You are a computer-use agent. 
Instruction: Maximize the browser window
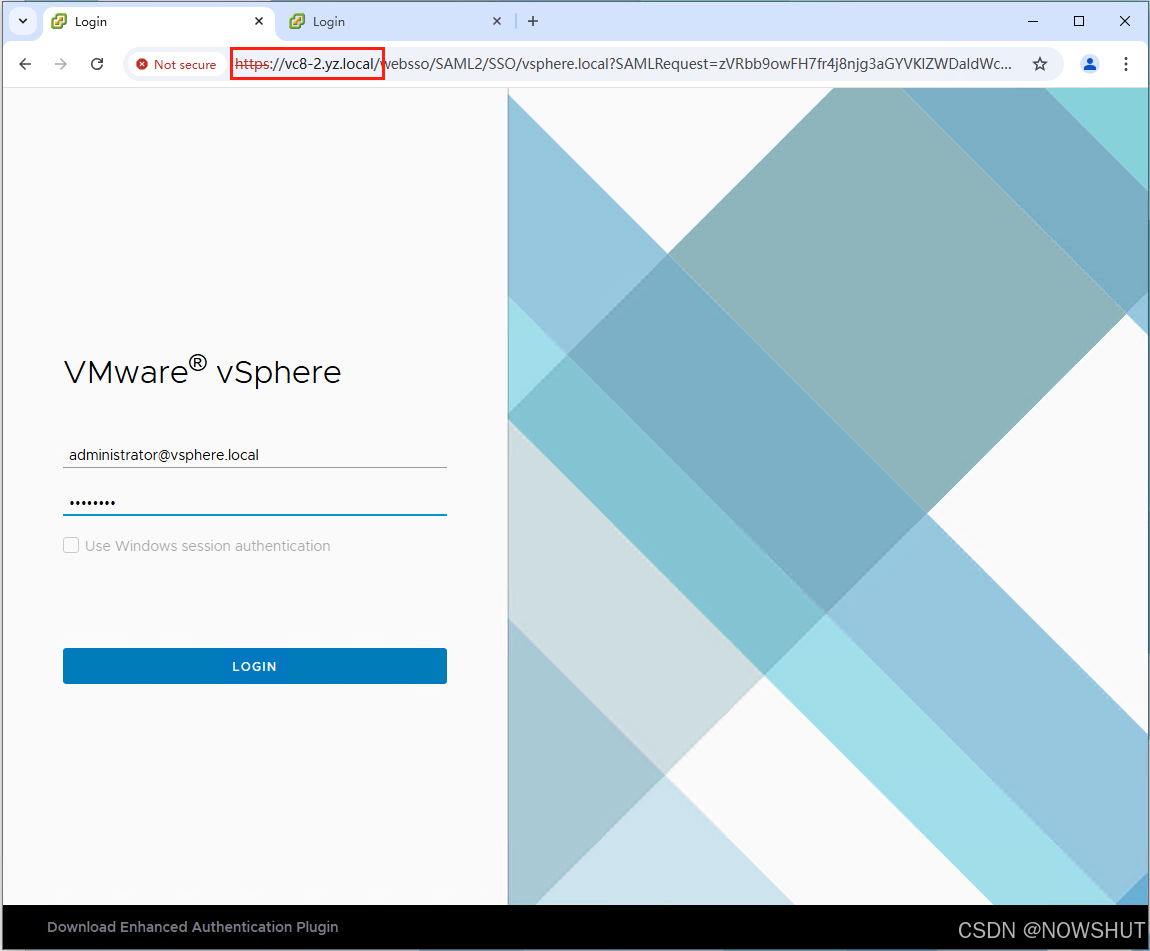(1079, 21)
